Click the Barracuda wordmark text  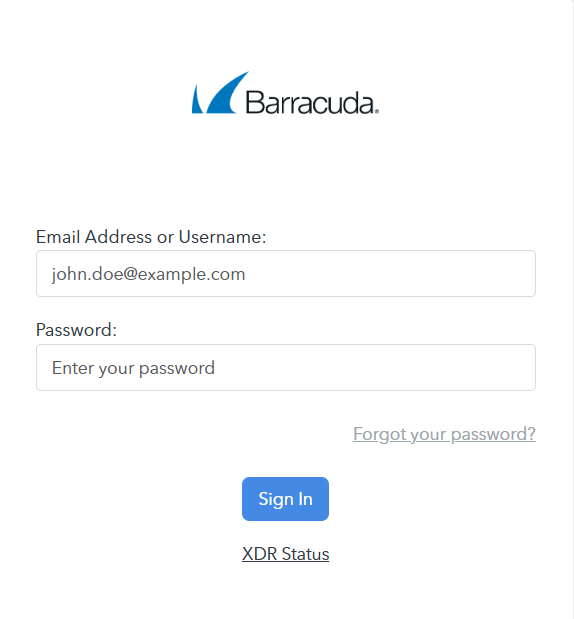(310, 102)
